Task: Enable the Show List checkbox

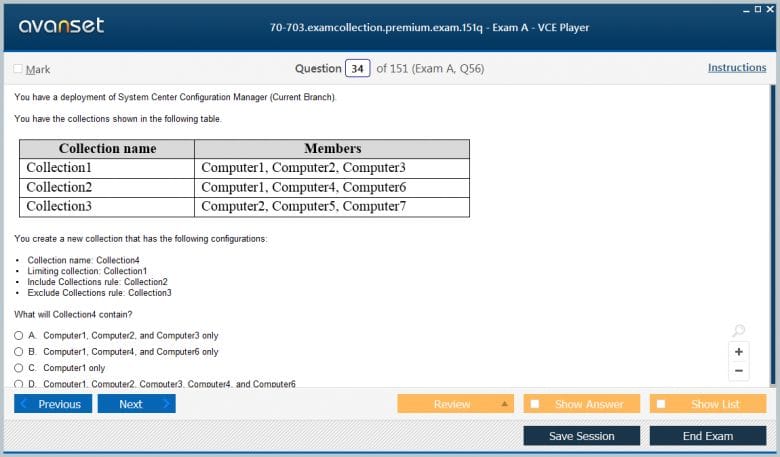Action: (661, 404)
